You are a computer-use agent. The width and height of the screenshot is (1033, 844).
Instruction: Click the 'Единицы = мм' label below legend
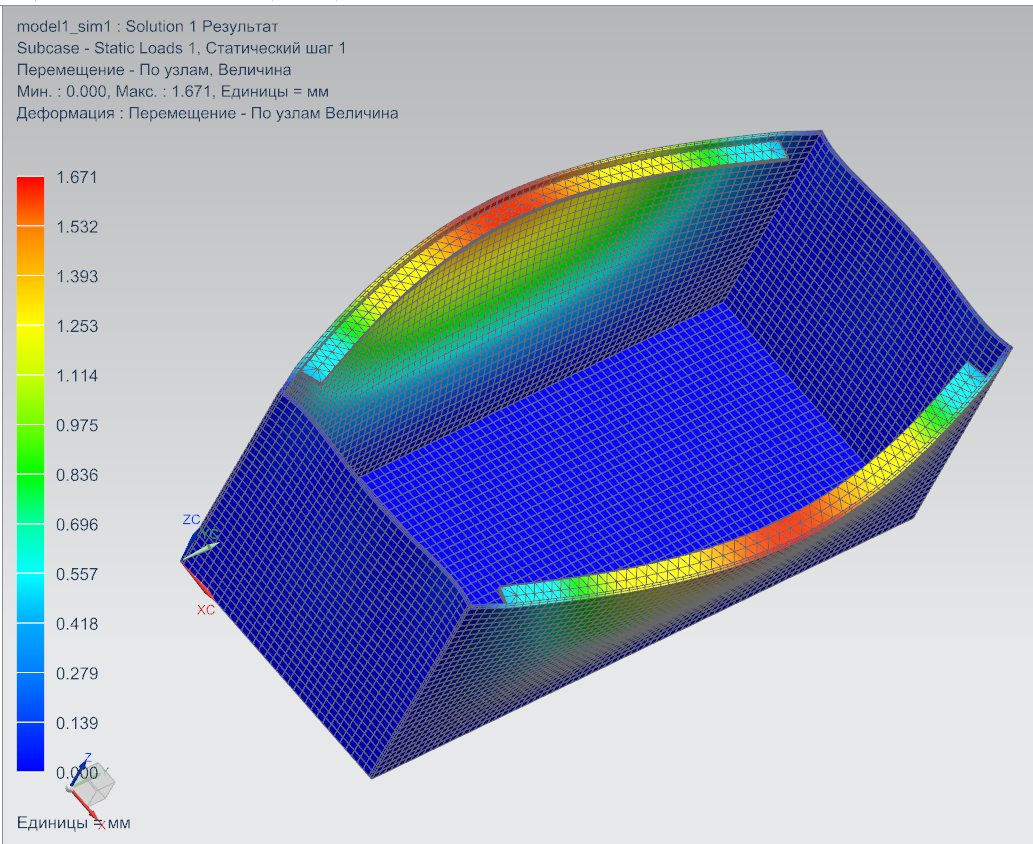coord(73,823)
